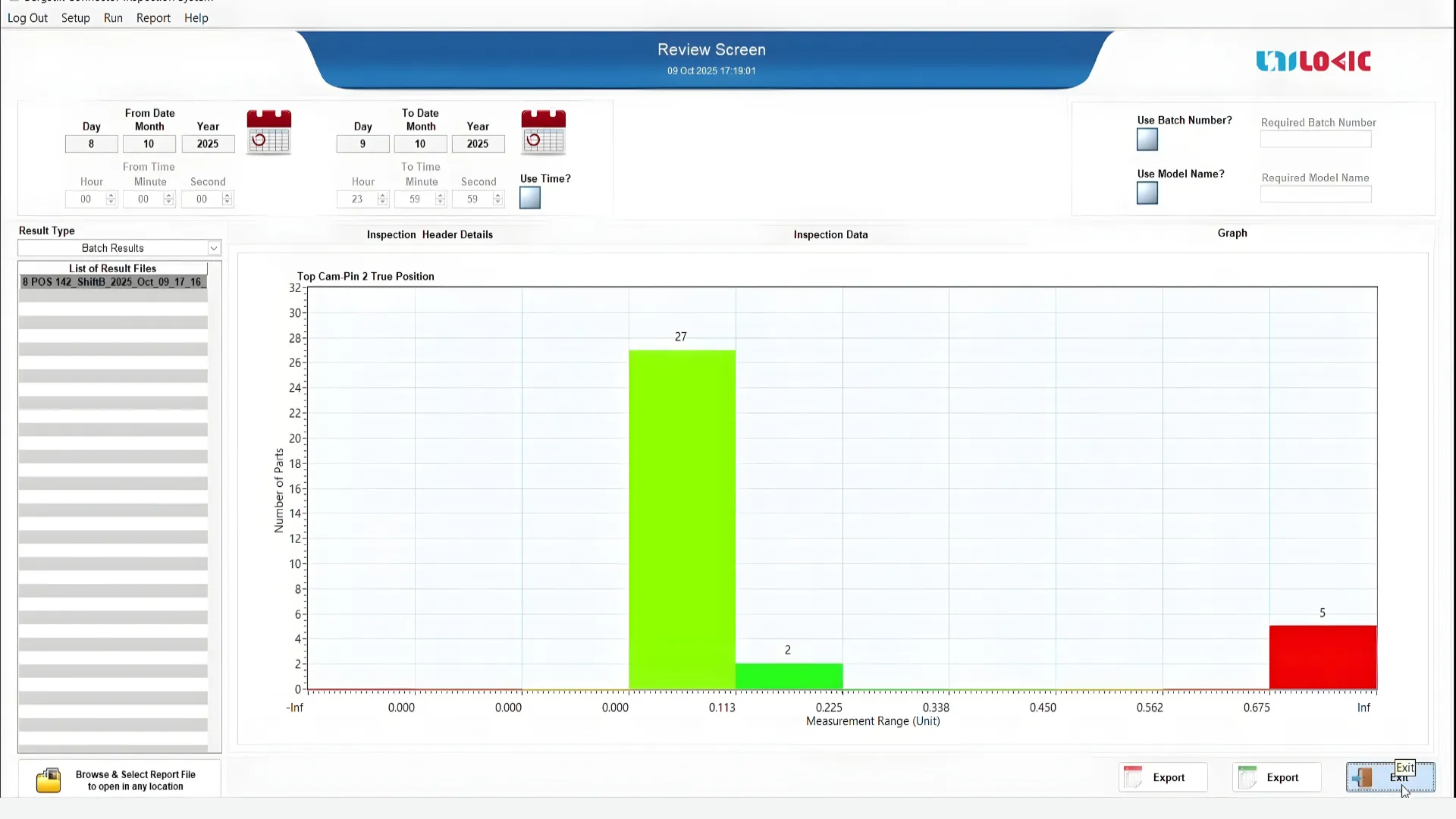Toggle the Use Model Name? checkbox
The width and height of the screenshot is (1456, 819).
tap(1147, 193)
